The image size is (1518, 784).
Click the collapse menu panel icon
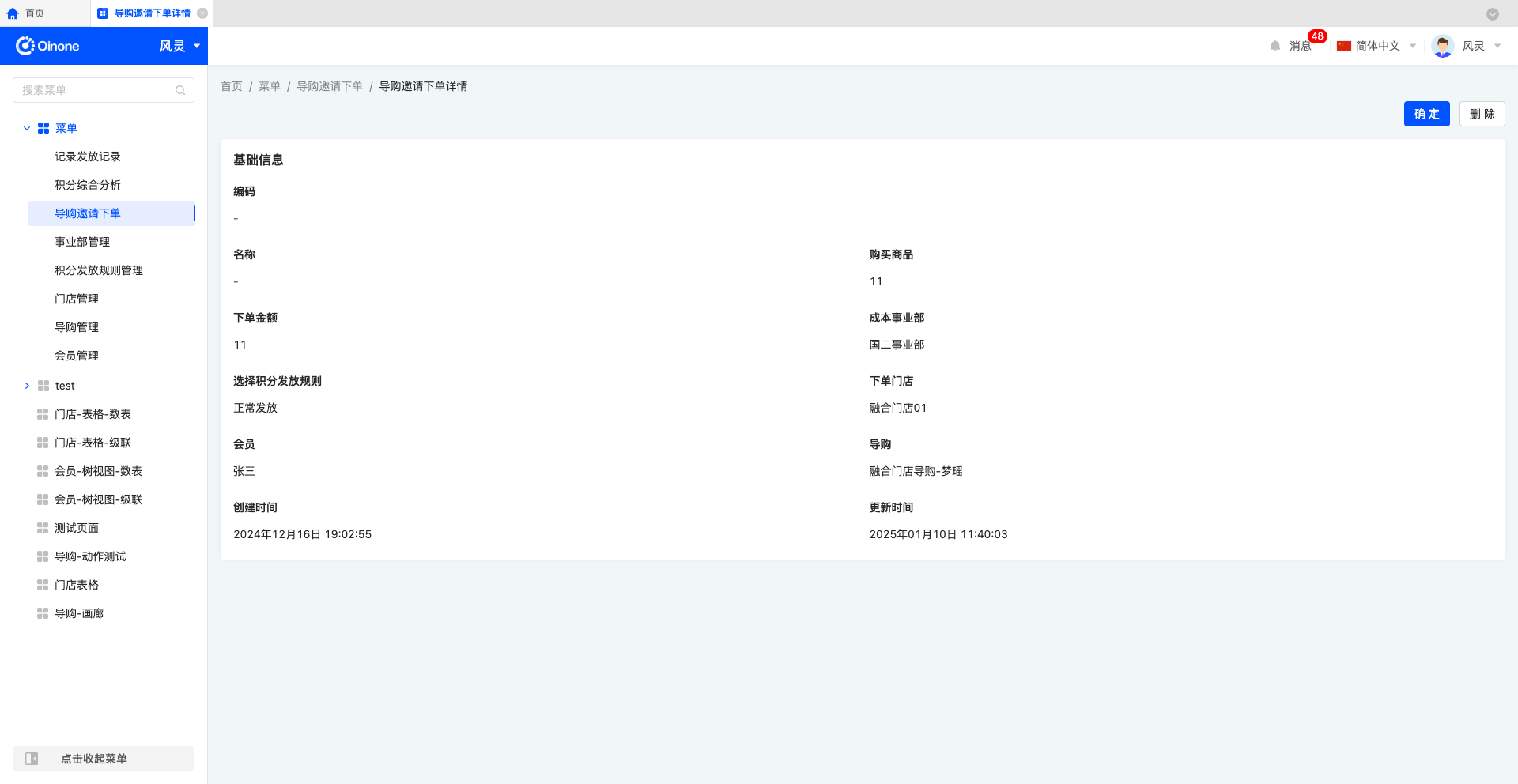[x=32, y=759]
